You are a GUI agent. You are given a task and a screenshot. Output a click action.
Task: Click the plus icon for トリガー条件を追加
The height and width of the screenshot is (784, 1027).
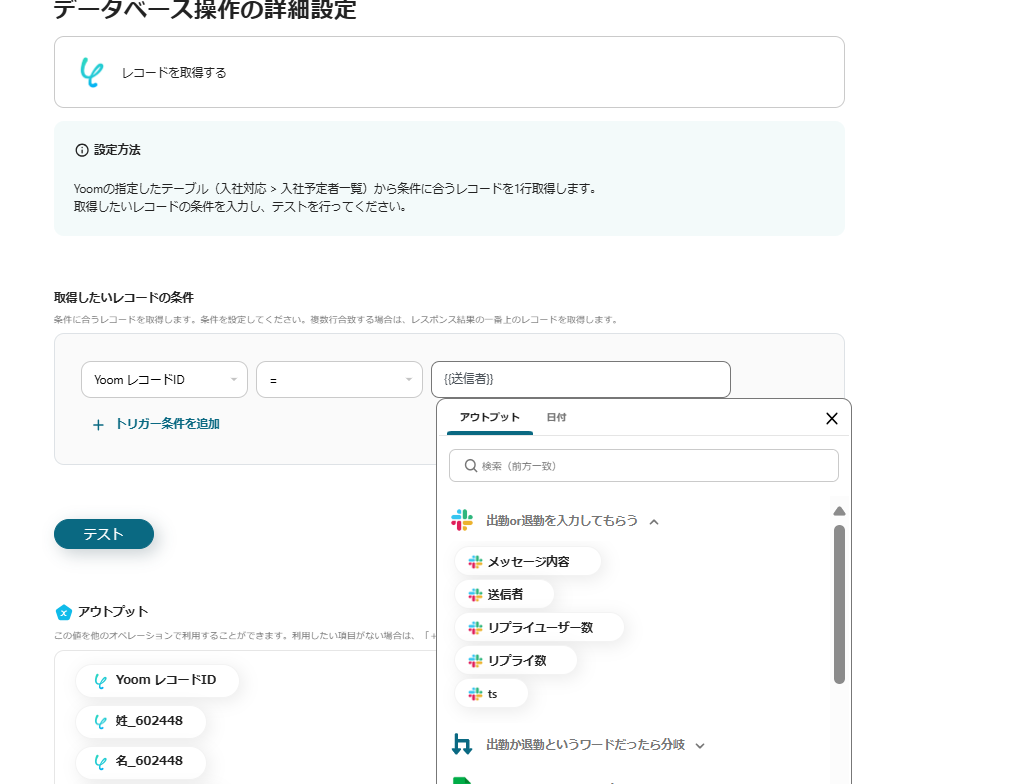click(98, 424)
